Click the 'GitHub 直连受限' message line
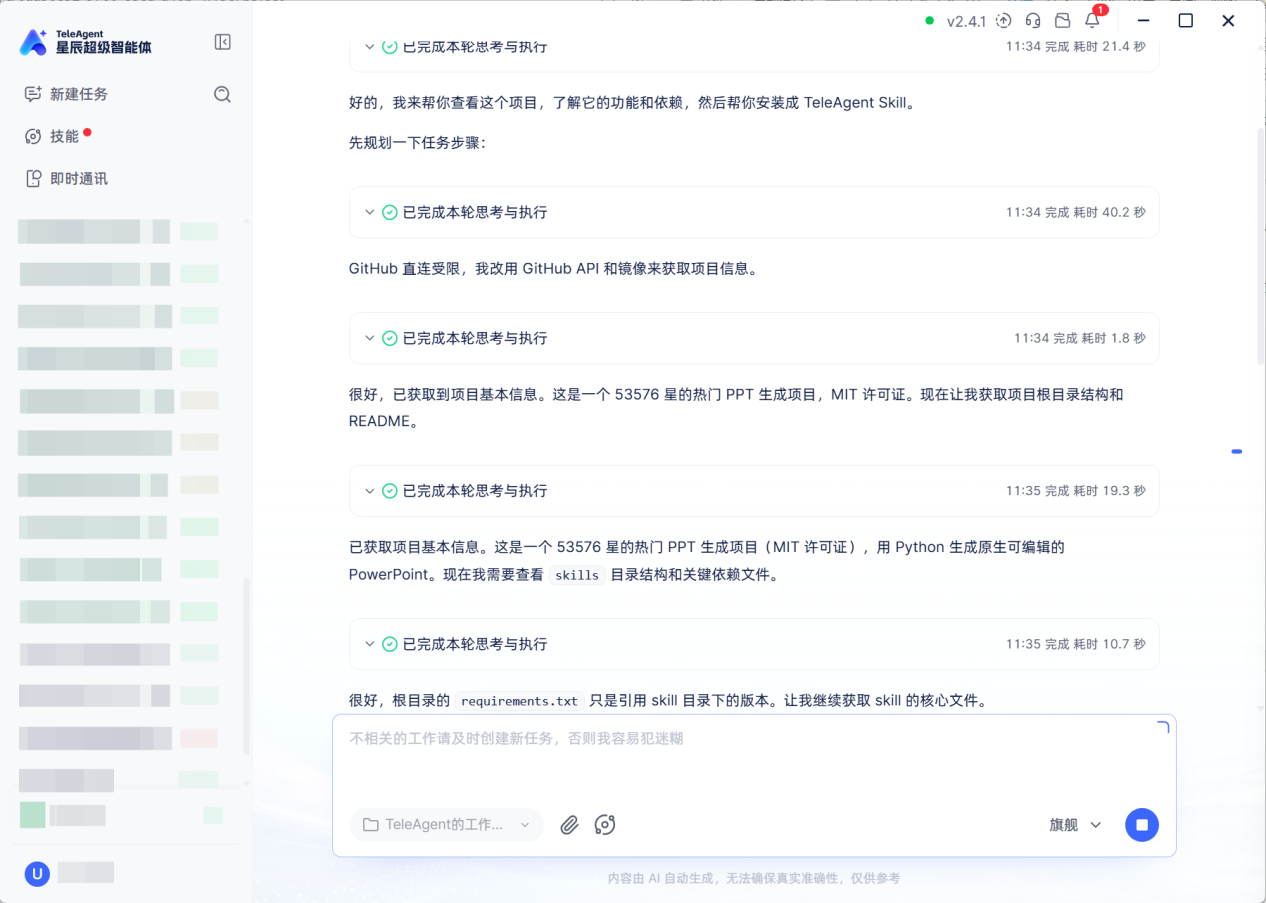This screenshot has width=1266, height=903. [x=553, y=268]
